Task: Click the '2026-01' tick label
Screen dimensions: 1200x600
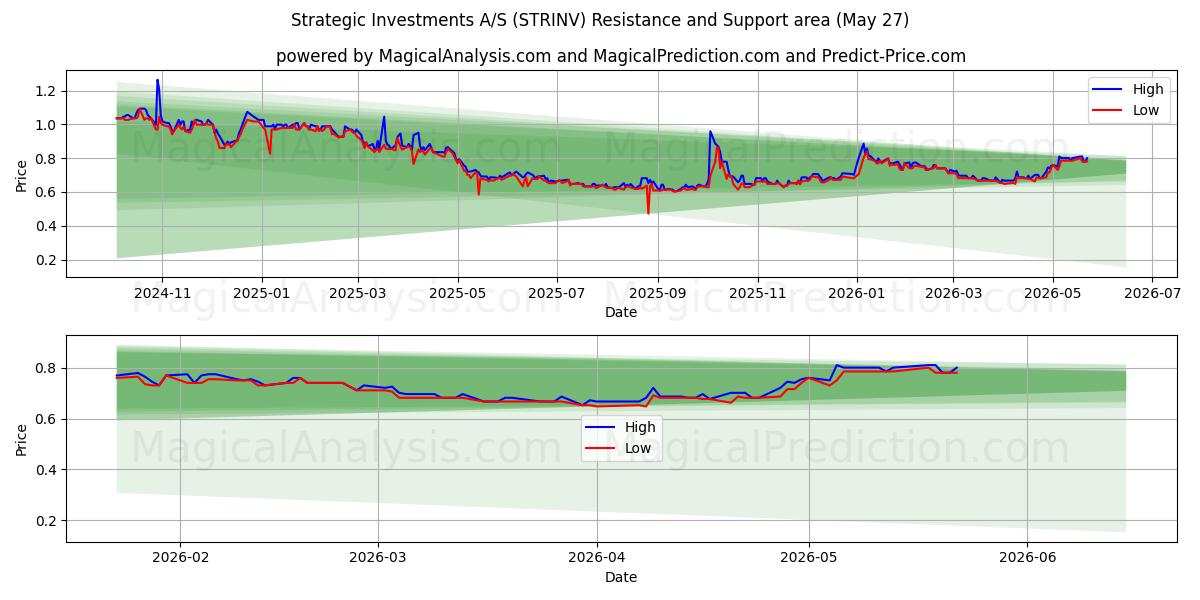Action: point(857,294)
